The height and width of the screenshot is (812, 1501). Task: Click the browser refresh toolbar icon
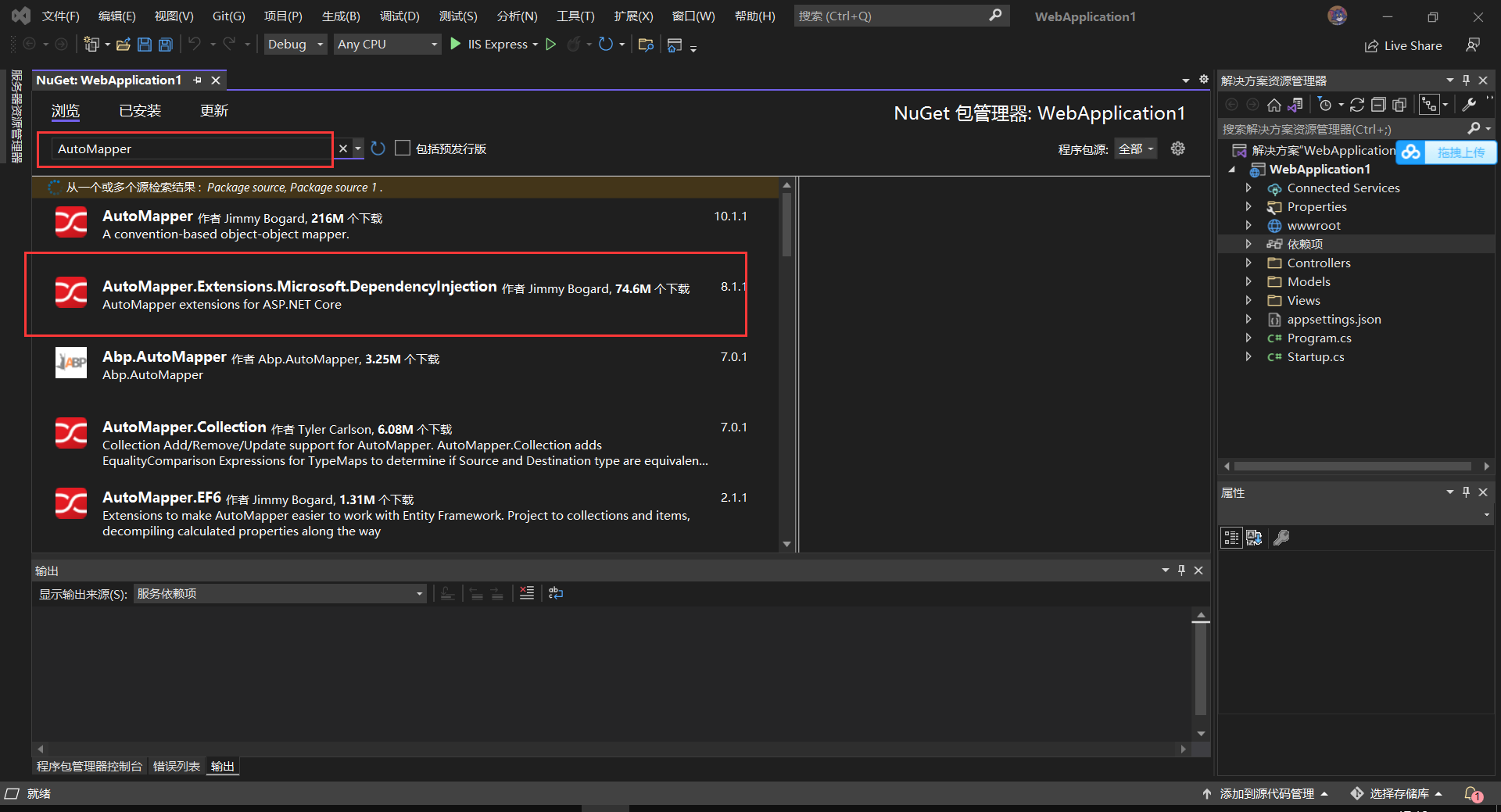(606, 45)
